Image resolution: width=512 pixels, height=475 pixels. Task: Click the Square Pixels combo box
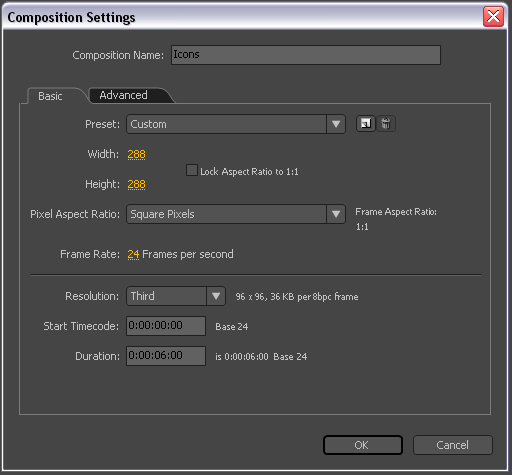(236, 214)
